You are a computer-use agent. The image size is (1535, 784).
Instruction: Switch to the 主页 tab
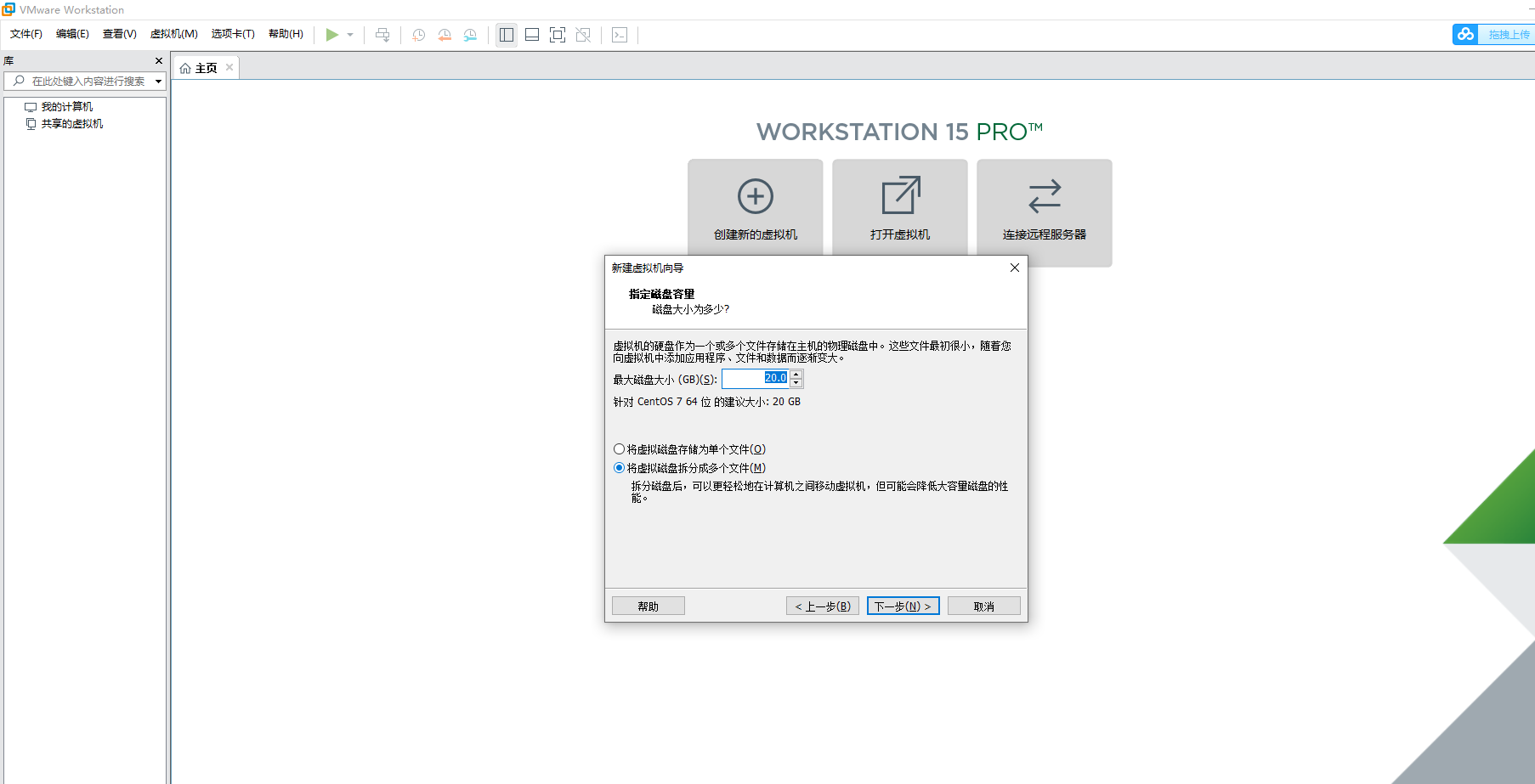click(x=204, y=67)
